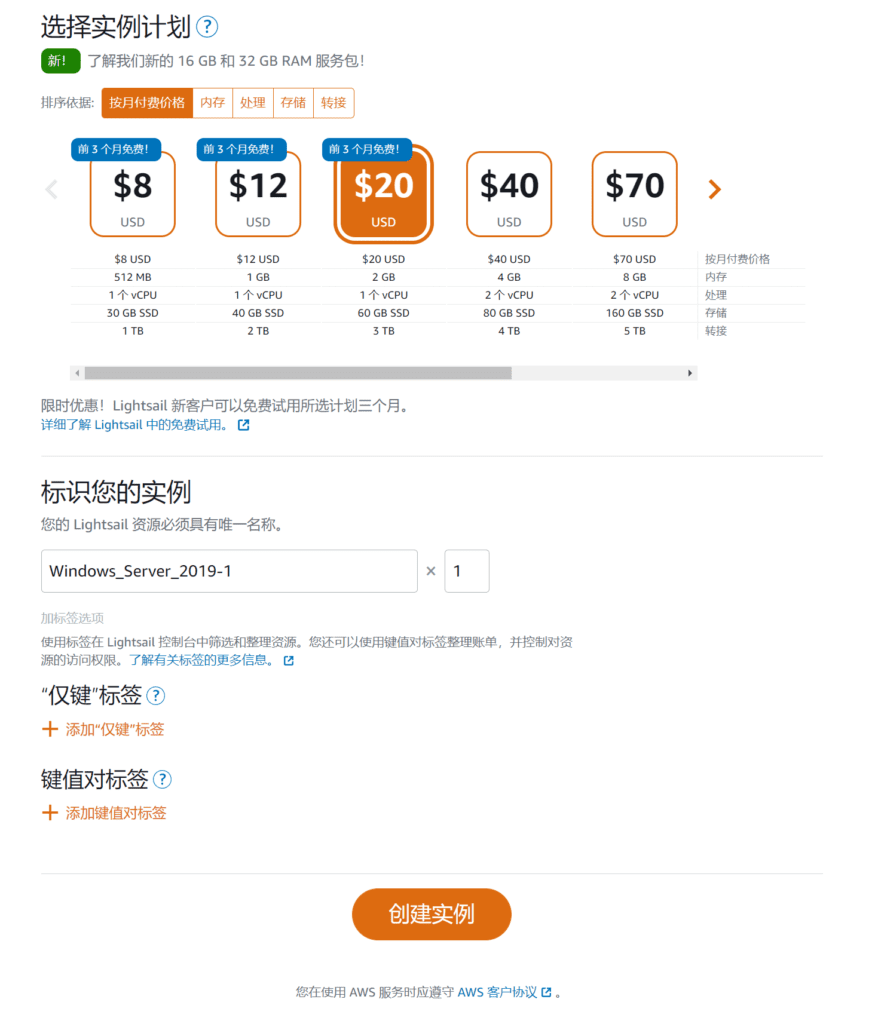Click the instance quantity field
872x1024 pixels.
click(x=466, y=571)
